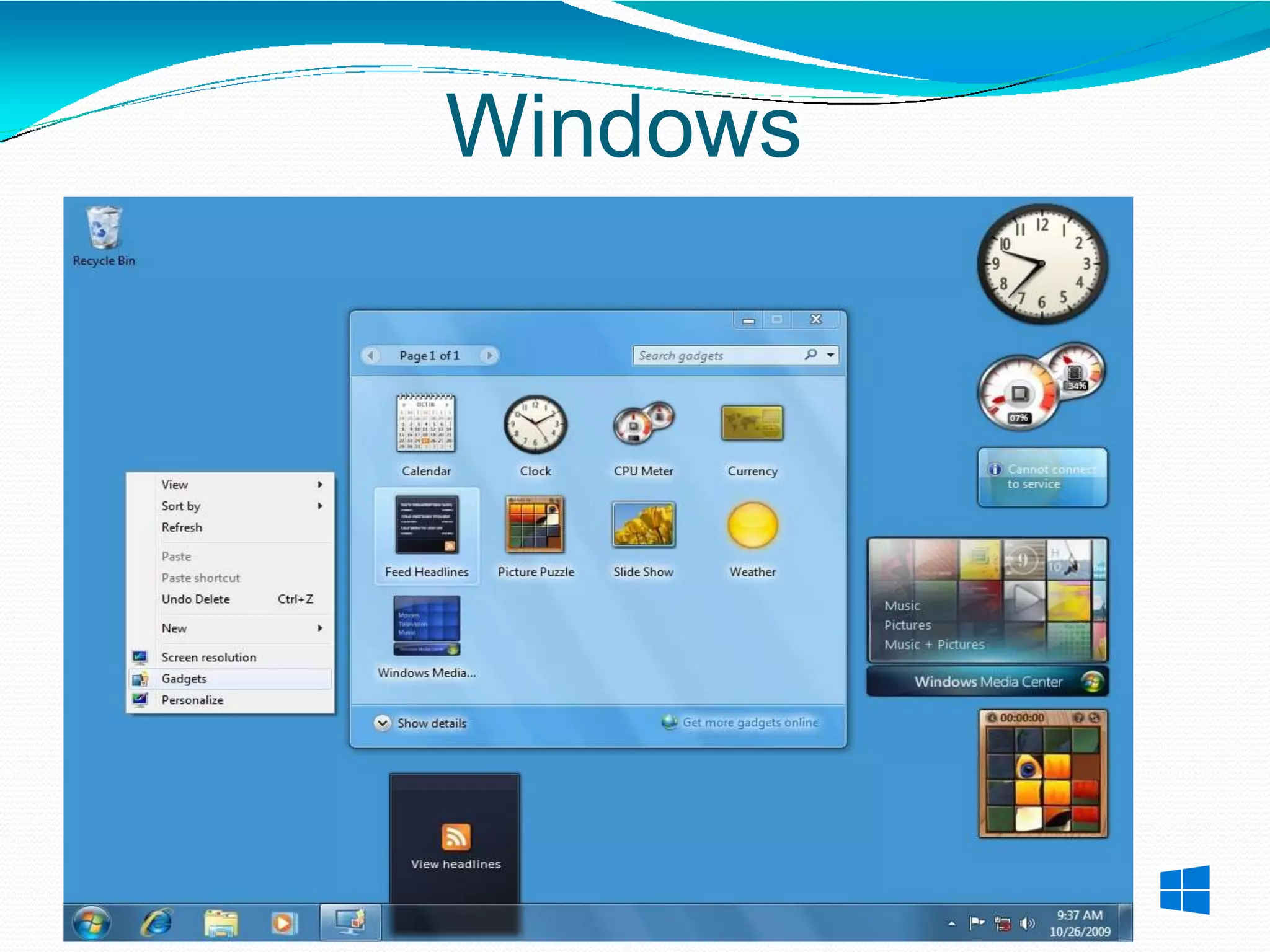The image size is (1270, 952).
Task: Expand the New submenu arrow
Action: point(320,628)
